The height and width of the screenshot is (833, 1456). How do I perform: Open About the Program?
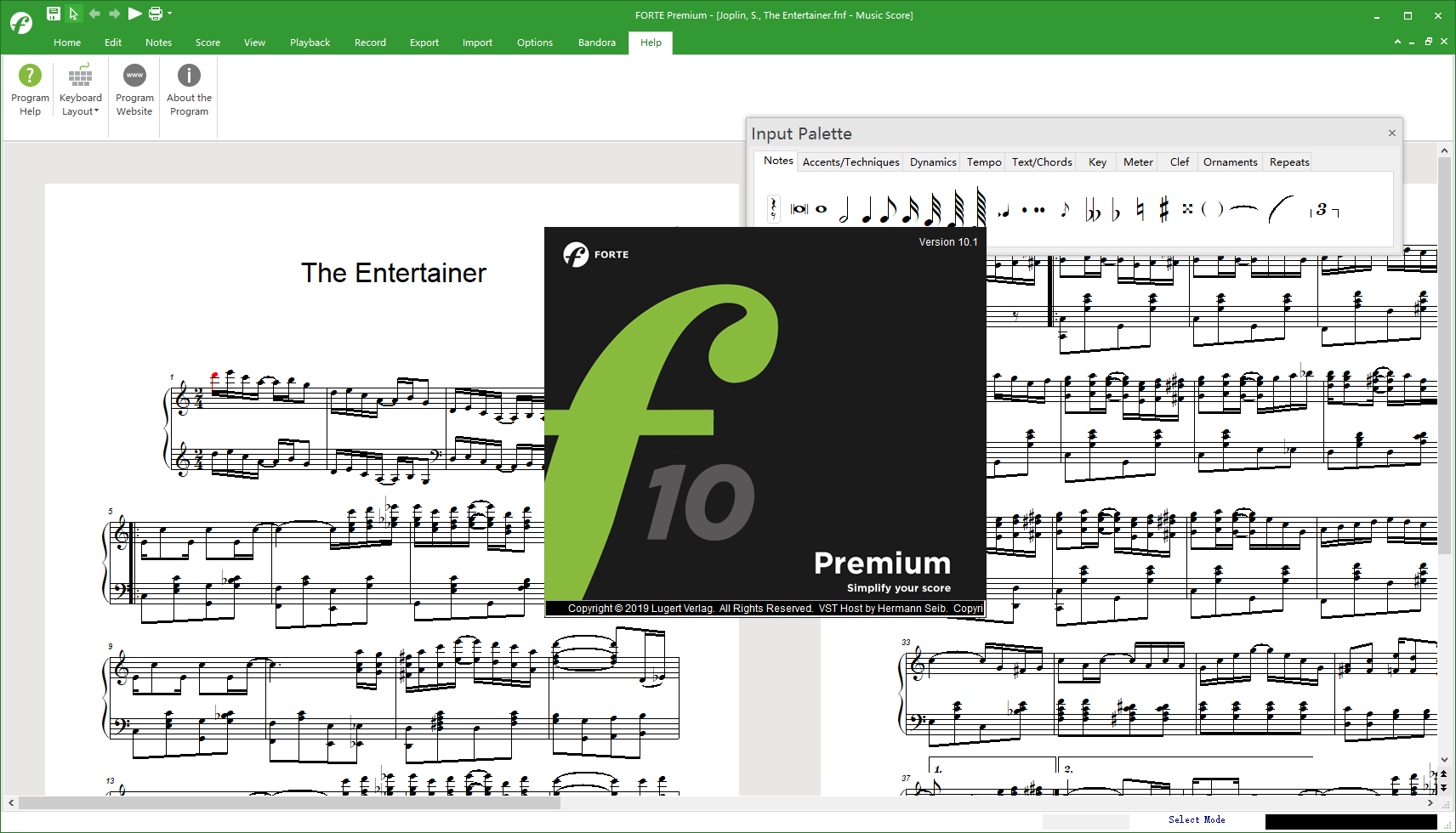tap(189, 90)
